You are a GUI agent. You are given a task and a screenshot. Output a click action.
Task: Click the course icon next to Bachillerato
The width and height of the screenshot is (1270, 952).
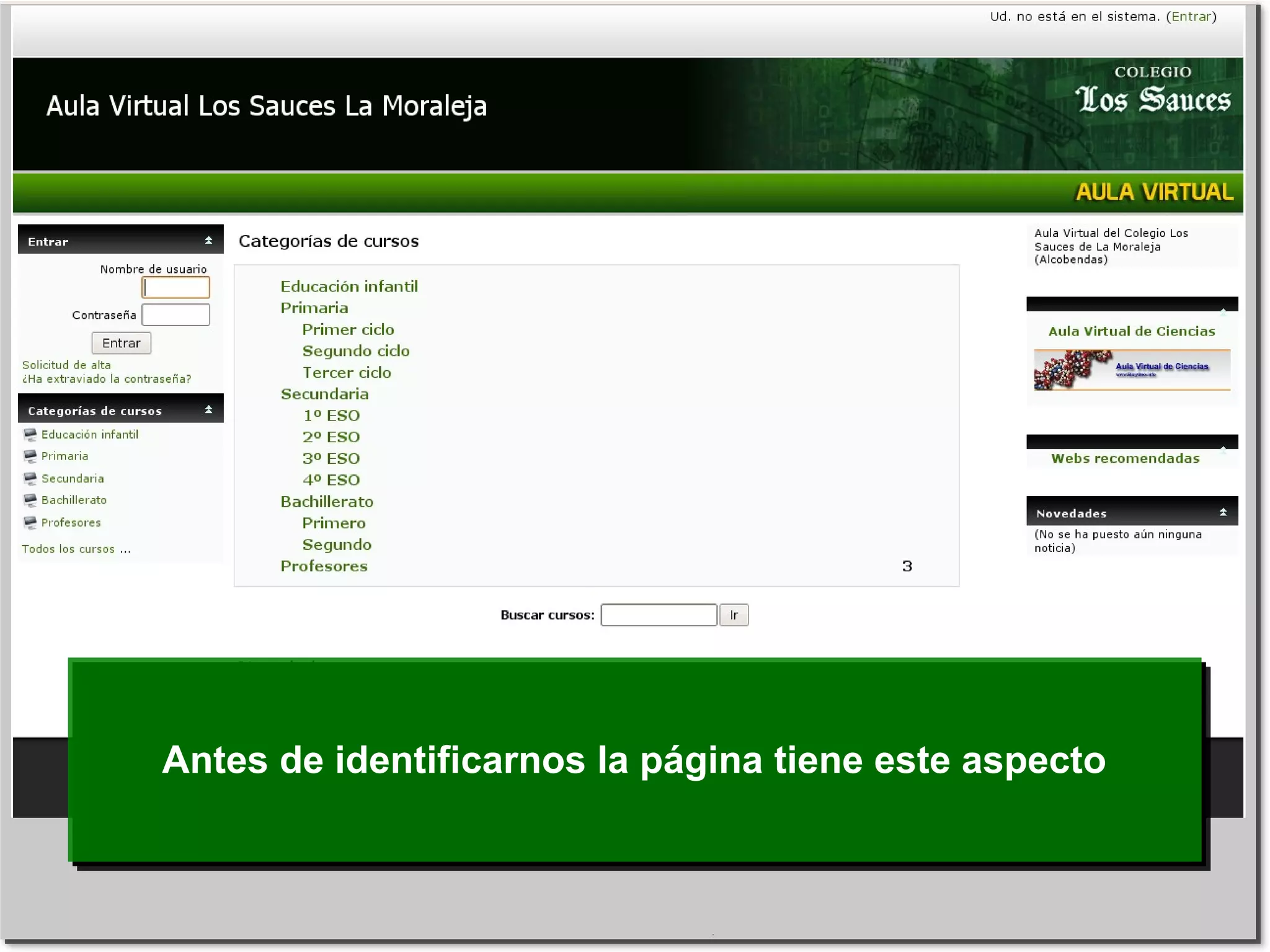click(x=30, y=500)
